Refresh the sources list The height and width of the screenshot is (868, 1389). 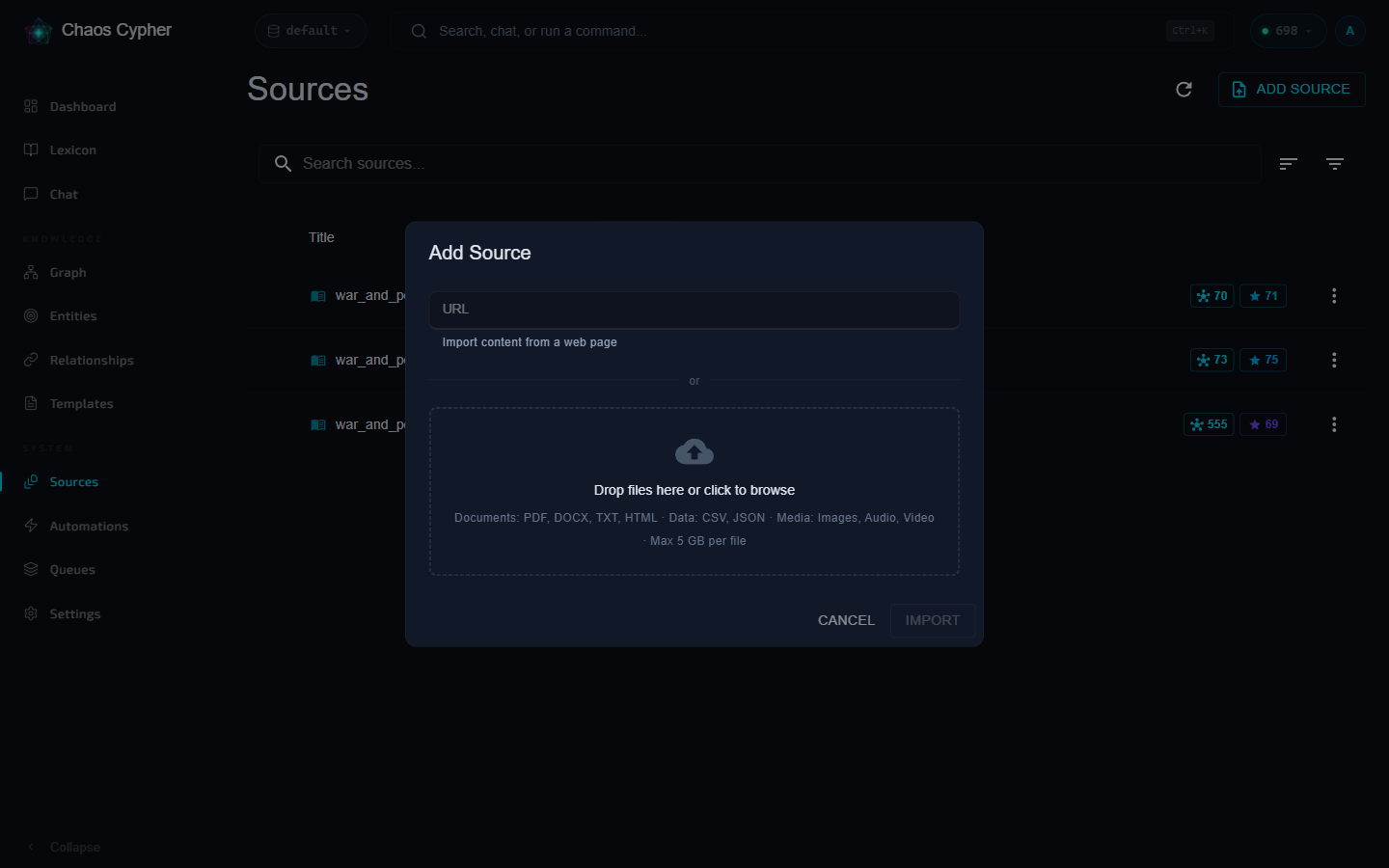coord(1184,90)
